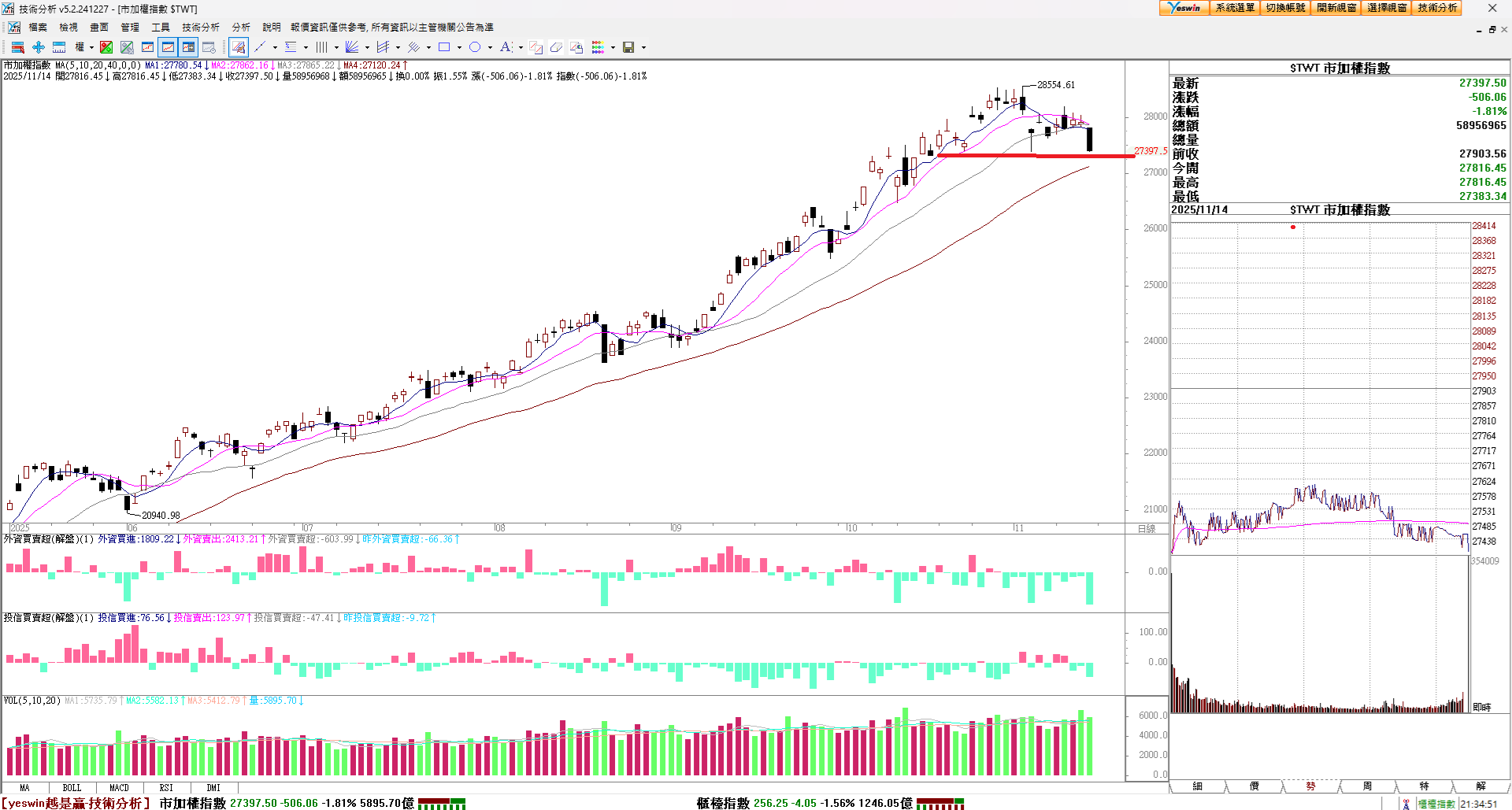Choose the text annotation tool
Viewport: 1512px width, 810px height.
[506, 47]
